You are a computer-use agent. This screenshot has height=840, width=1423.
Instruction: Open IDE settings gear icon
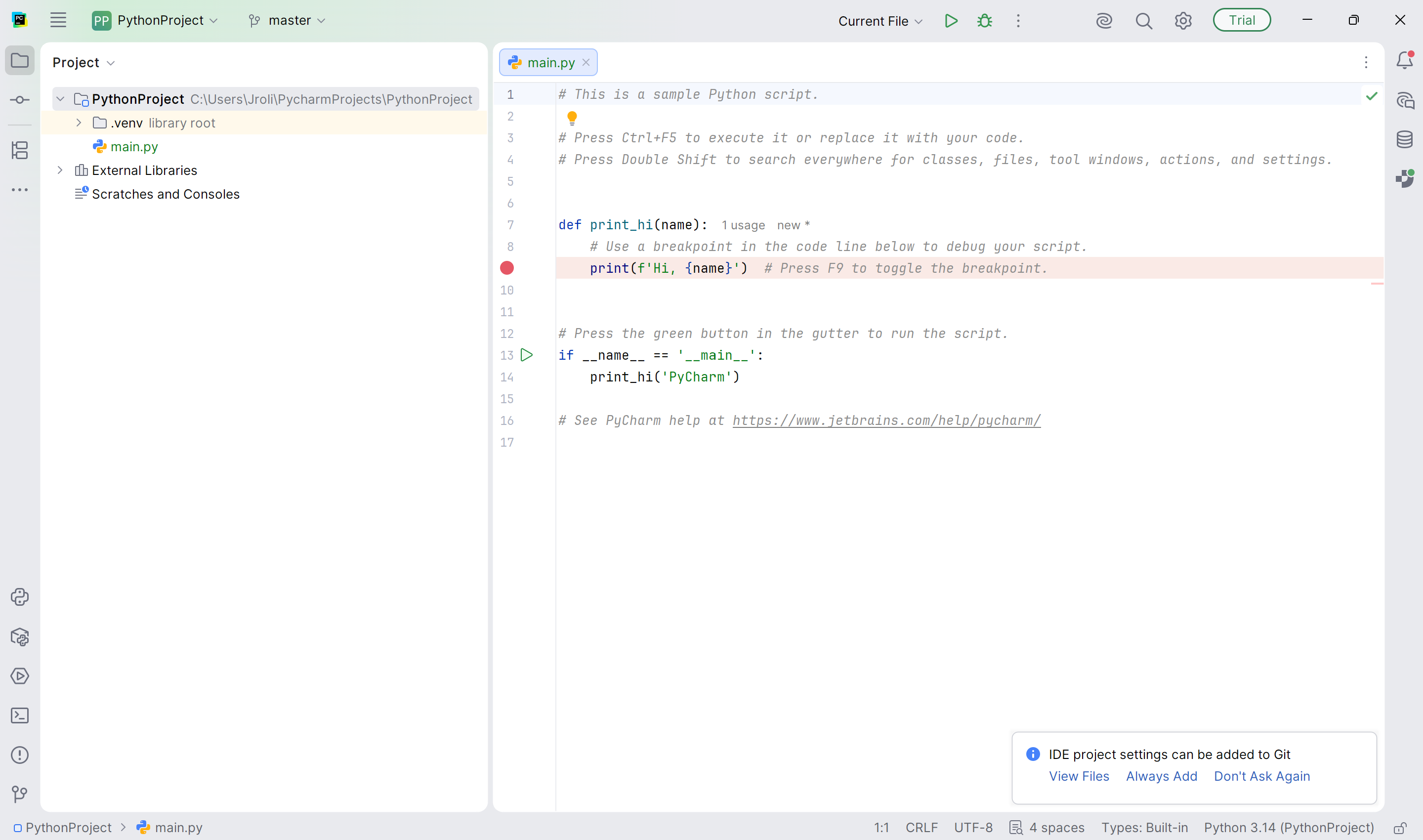1183,21
